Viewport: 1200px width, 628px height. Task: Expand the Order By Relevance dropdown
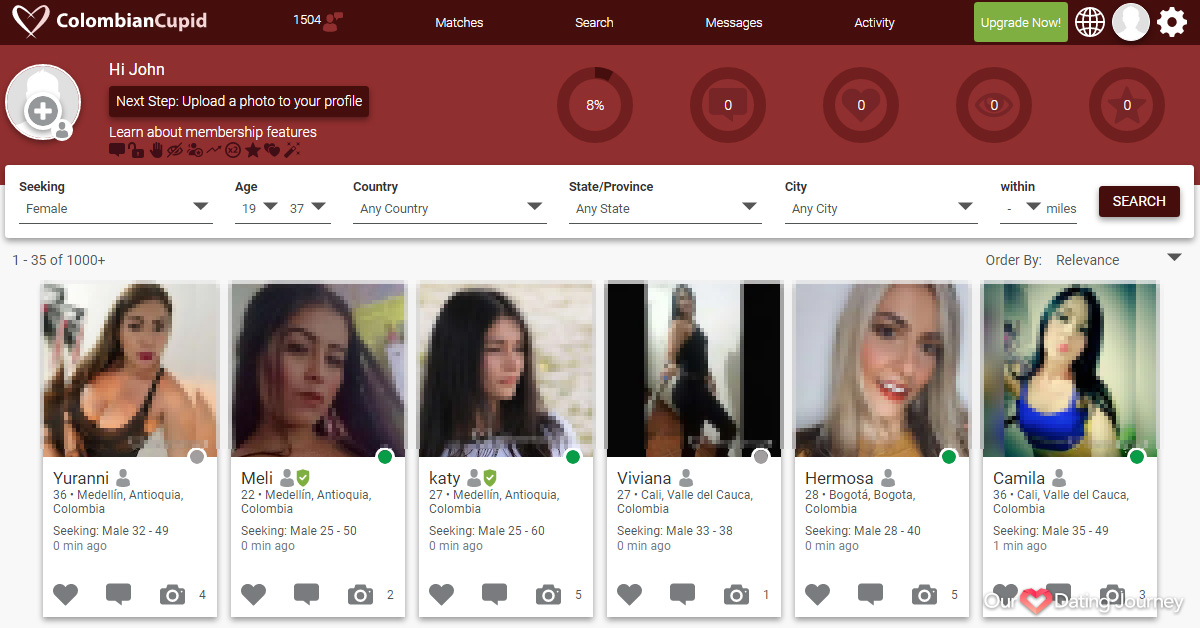coord(1119,260)
